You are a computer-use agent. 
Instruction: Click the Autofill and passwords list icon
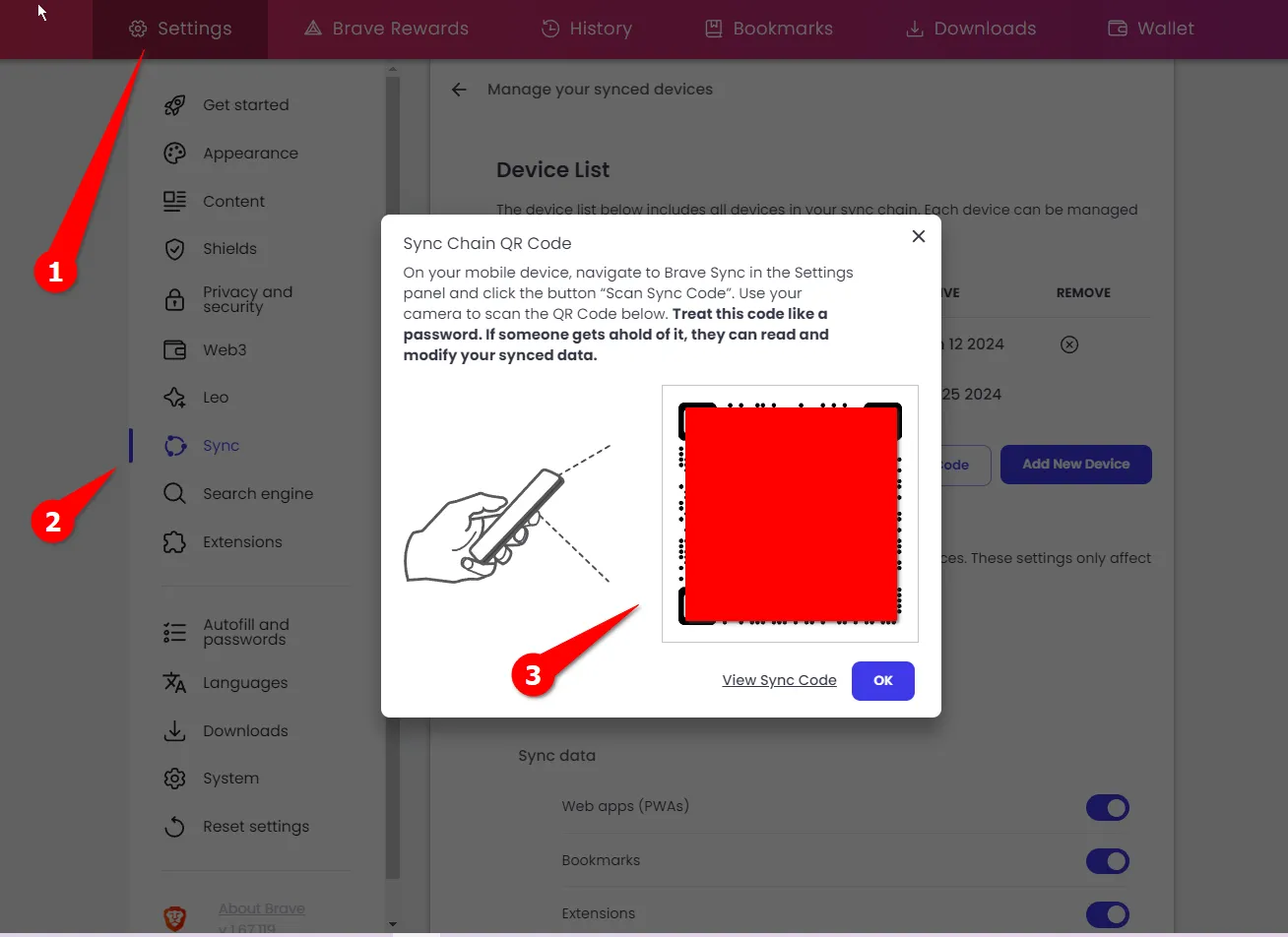174,633
